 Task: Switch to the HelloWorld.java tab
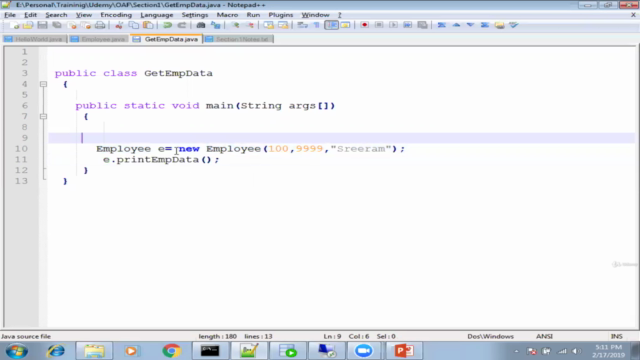click(x=35, y=39)
